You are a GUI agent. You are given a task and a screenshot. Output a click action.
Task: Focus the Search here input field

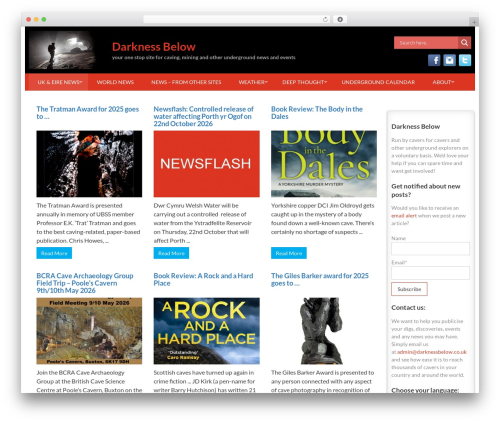pos(426,43)
